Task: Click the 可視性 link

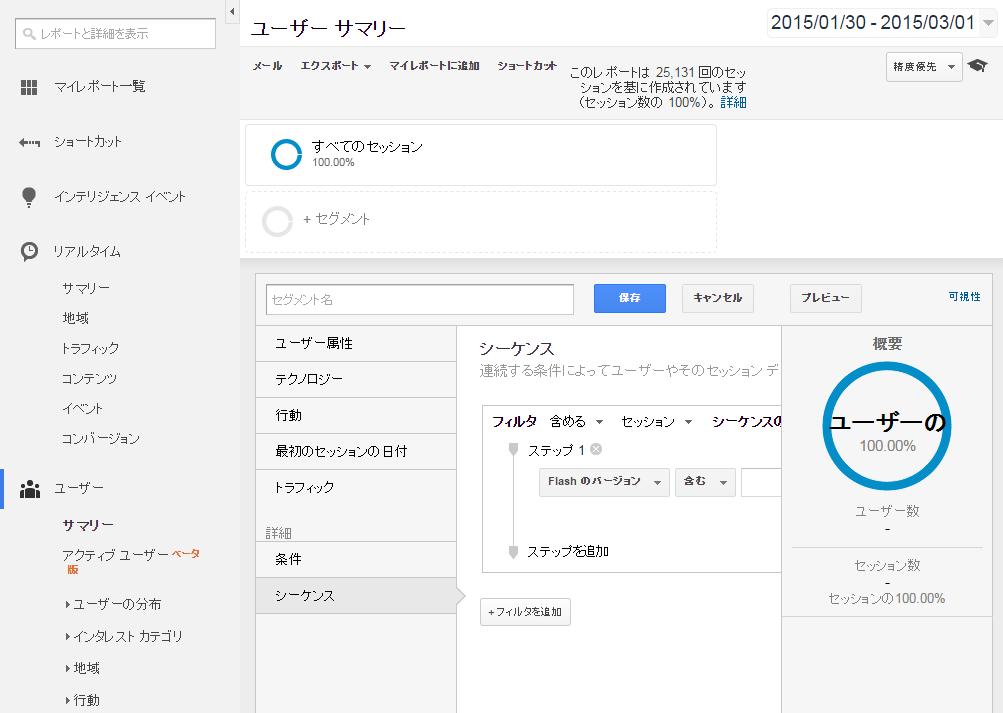Action: coord(965,297)
